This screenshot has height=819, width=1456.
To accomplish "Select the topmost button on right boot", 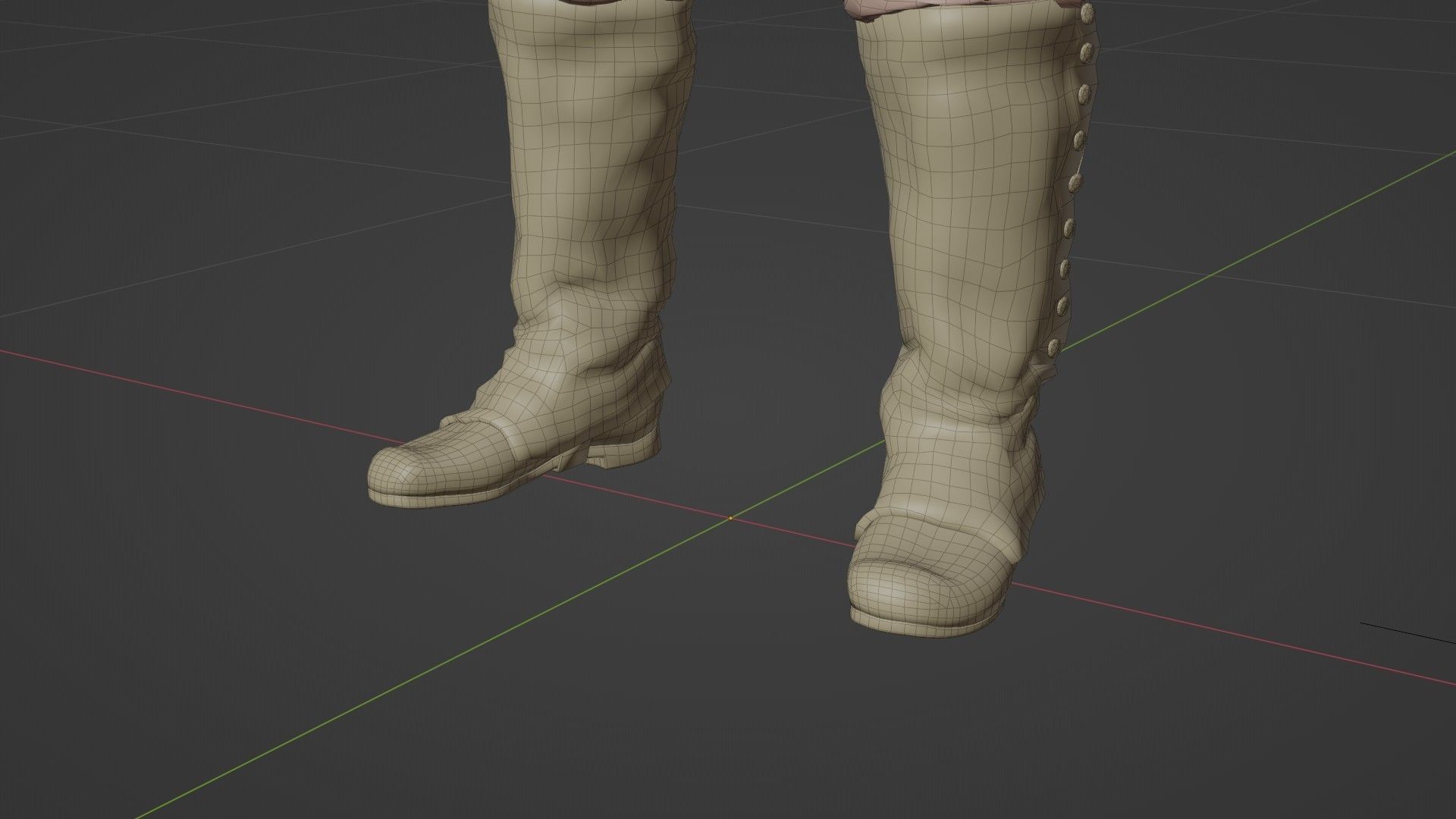I will (x=1087, y=13).
